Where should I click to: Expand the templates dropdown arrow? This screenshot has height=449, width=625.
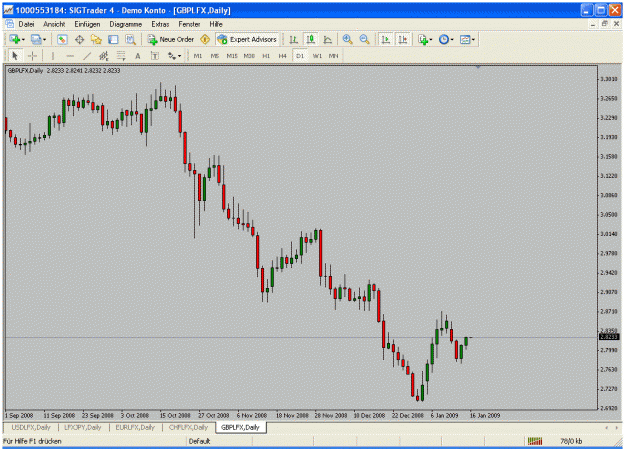pyautogui.click(x=473, y=39)
